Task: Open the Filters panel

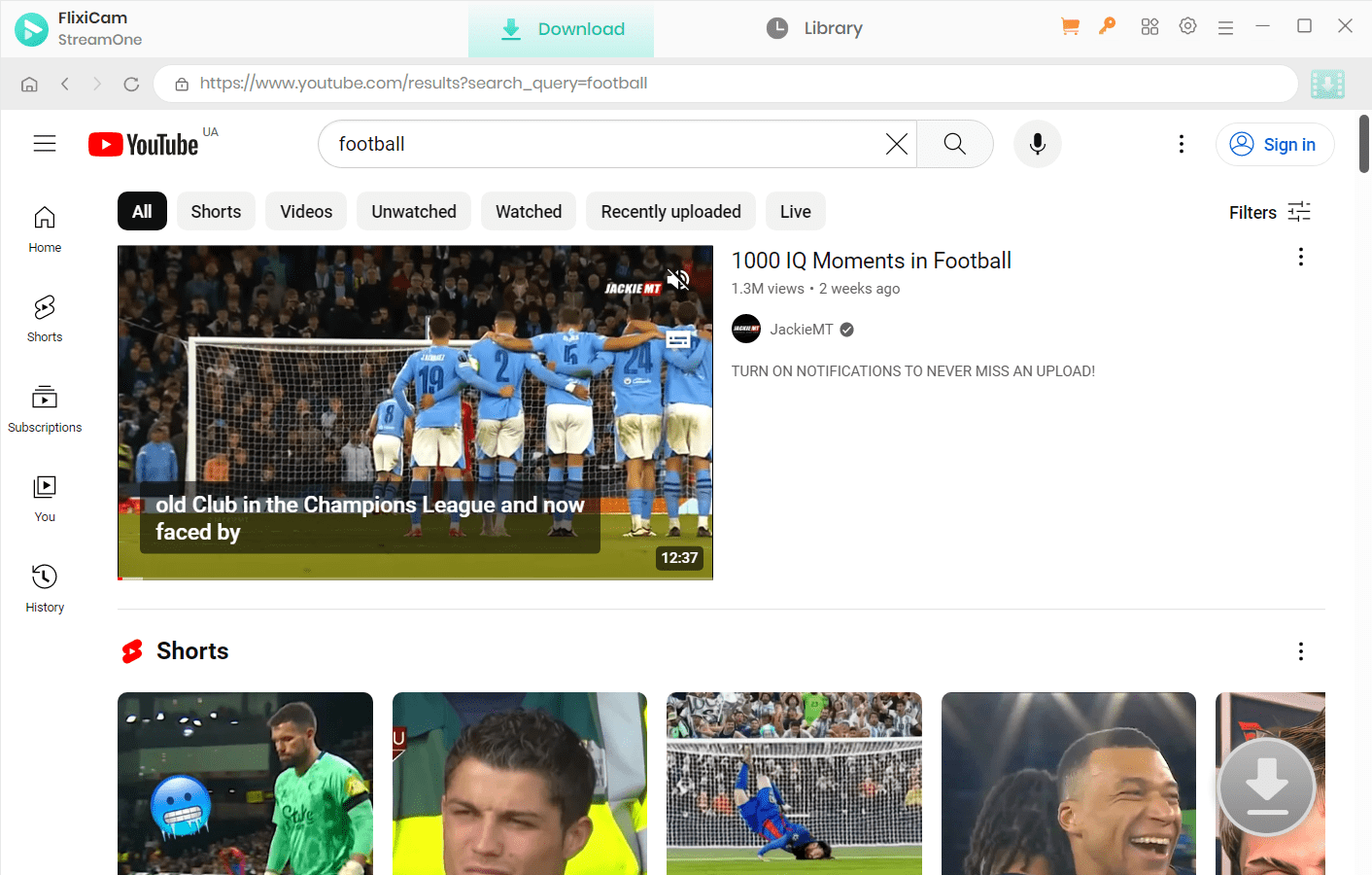Action: coord(1270,212)
